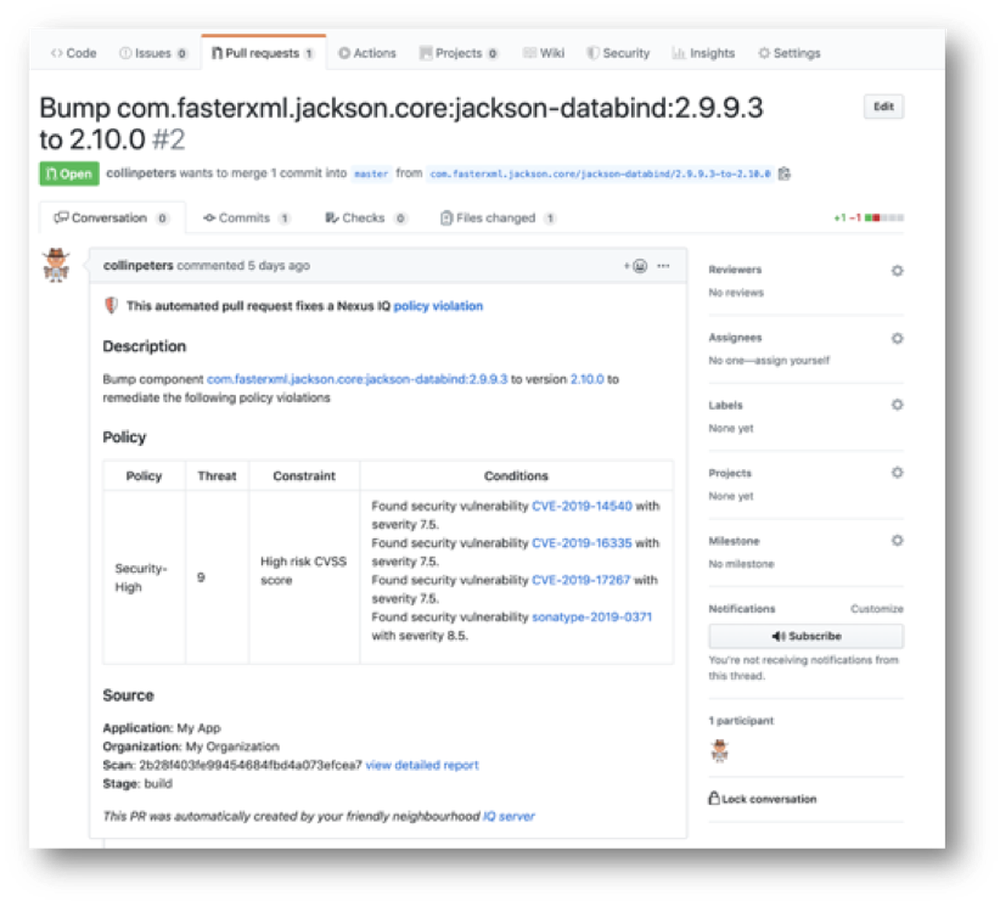Image resolution: width=1000 pixels, height=903 pixels.
Task: Open the jackson-databind:2.9.9.3 component link
Action: click(x=357, y=379)
